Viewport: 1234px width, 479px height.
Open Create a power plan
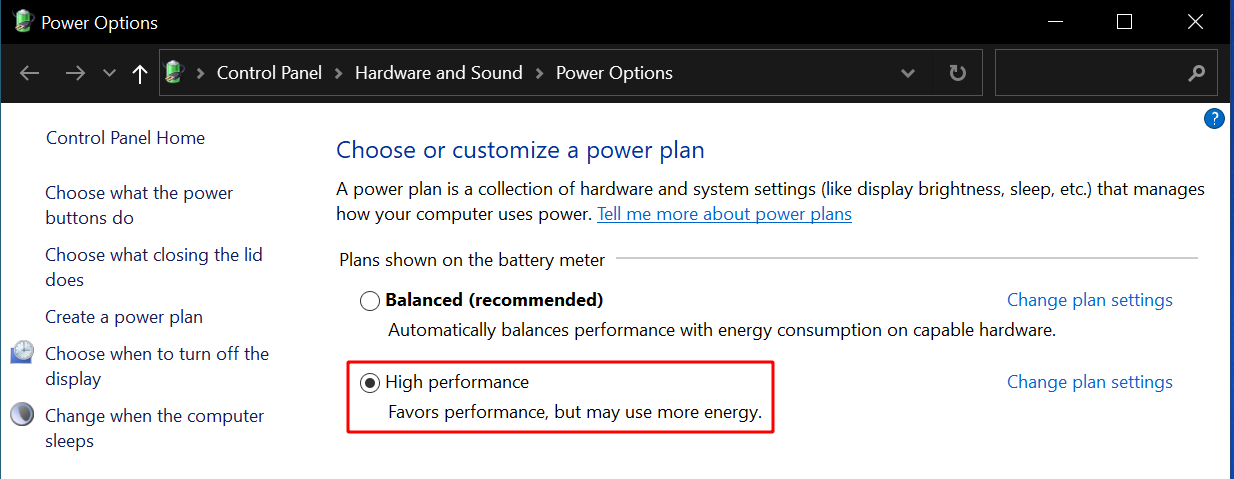pos(124,317)
